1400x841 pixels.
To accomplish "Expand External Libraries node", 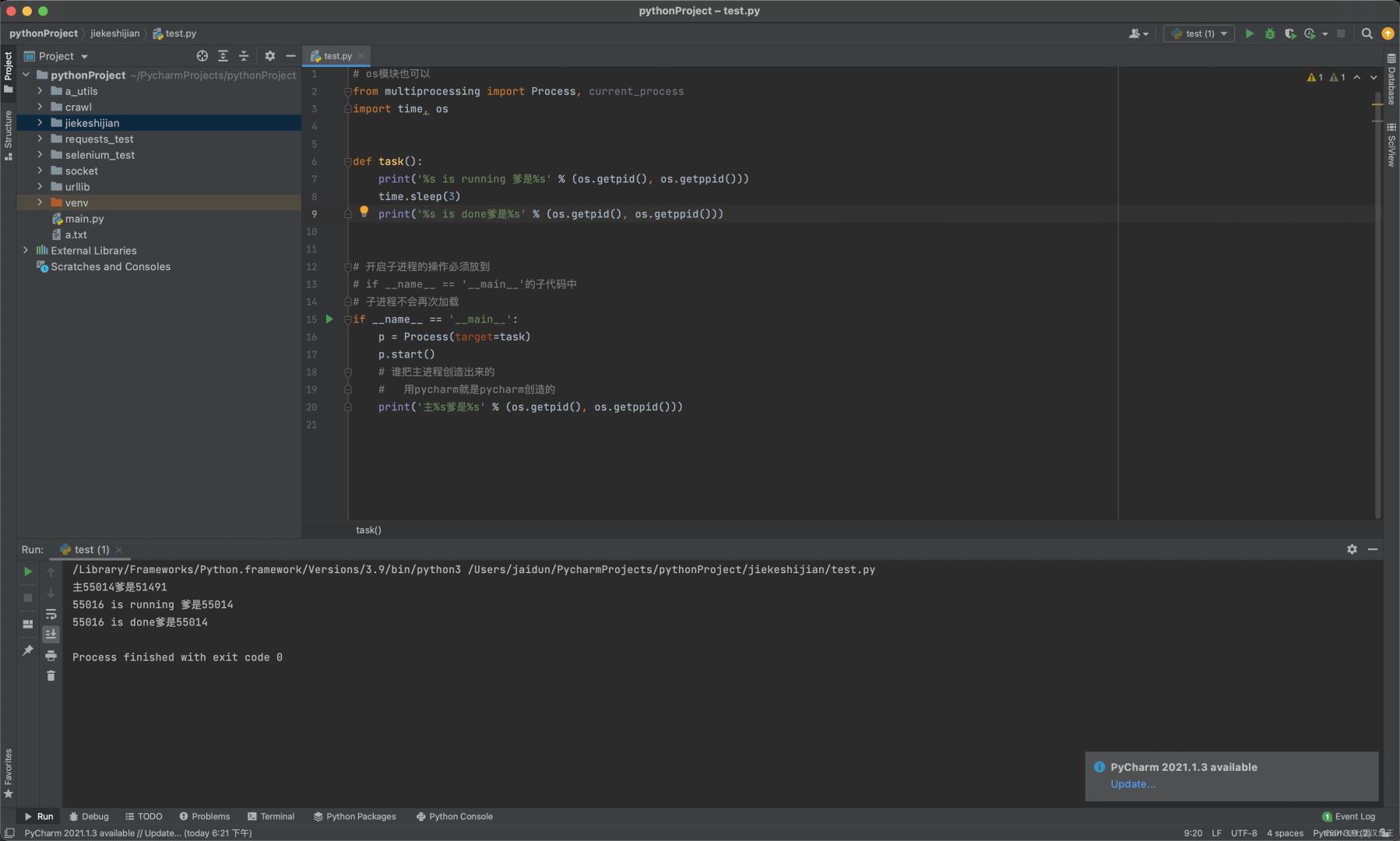I will (x=26, y=251).
